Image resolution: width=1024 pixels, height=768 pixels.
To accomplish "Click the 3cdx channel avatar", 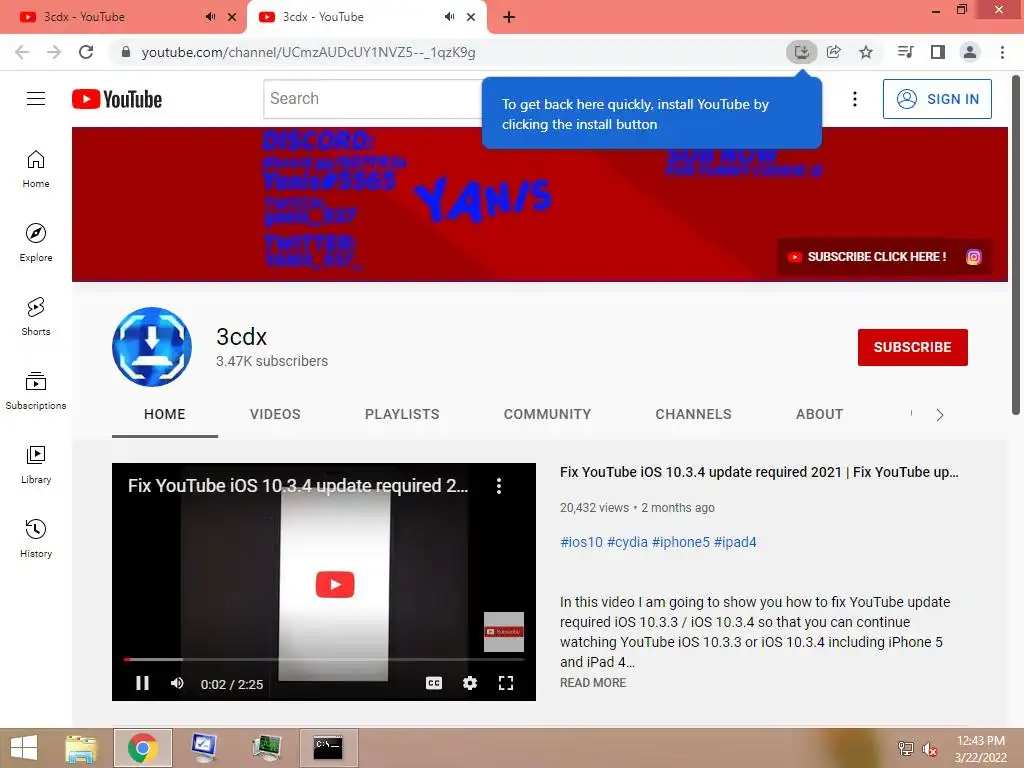I will point(152,347).
